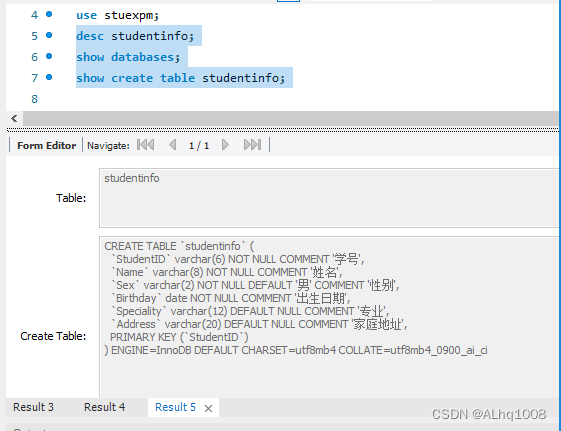Image resolution: width=561 pixels, height=431 pixels.
Task: Go to first record navigation icon
Action: [x=146, y=145]
